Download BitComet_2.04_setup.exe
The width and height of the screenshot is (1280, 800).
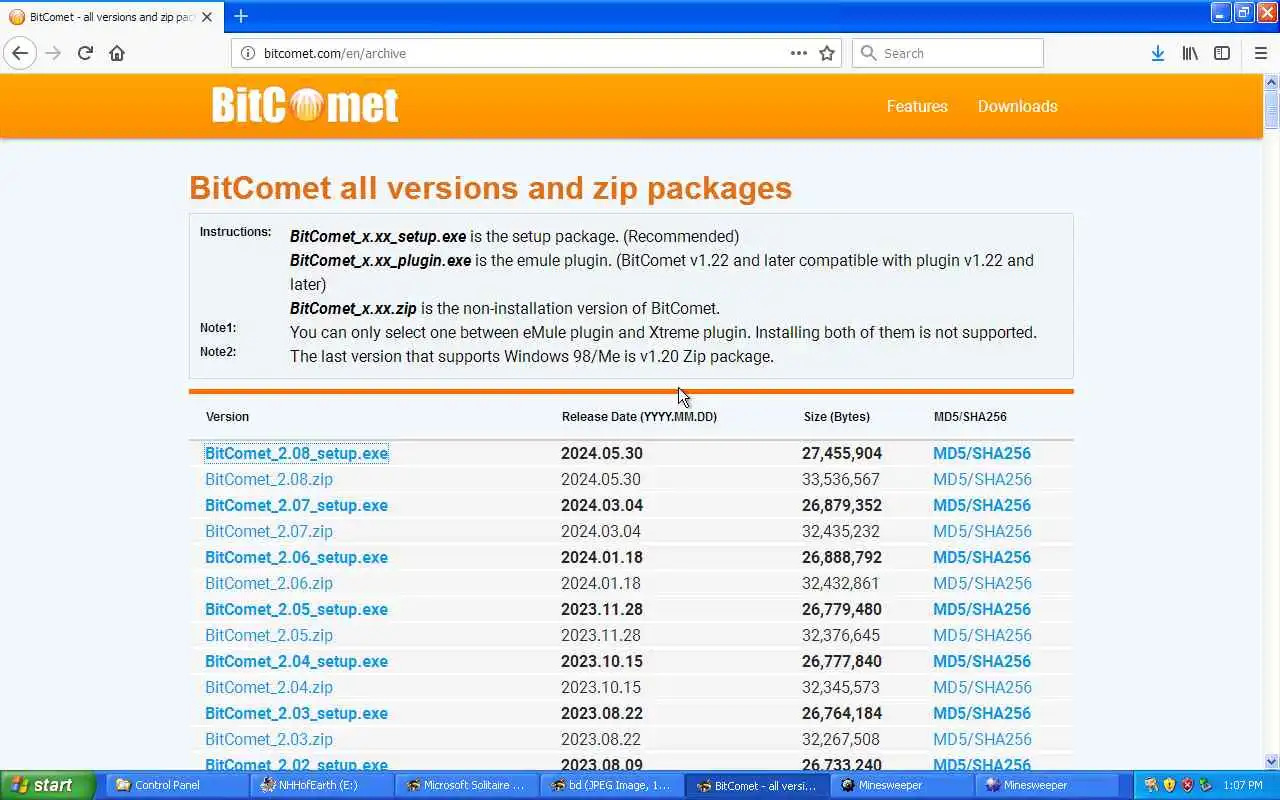pyautogui.click(x=296, y=661)
